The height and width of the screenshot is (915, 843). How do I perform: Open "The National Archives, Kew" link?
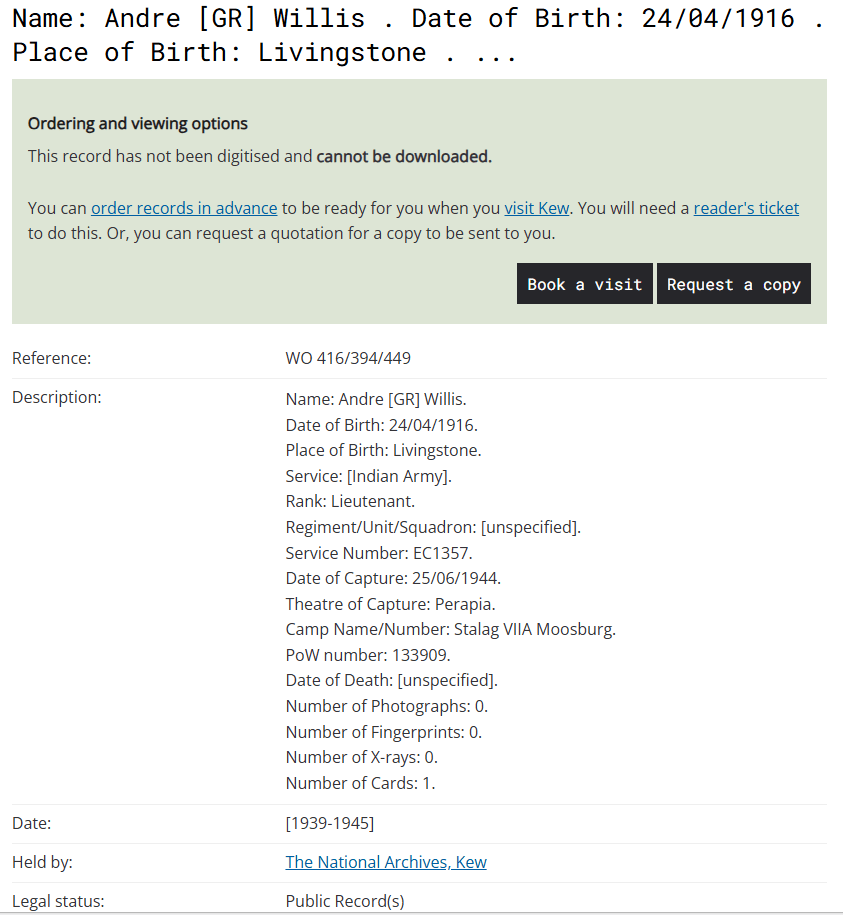386,862
